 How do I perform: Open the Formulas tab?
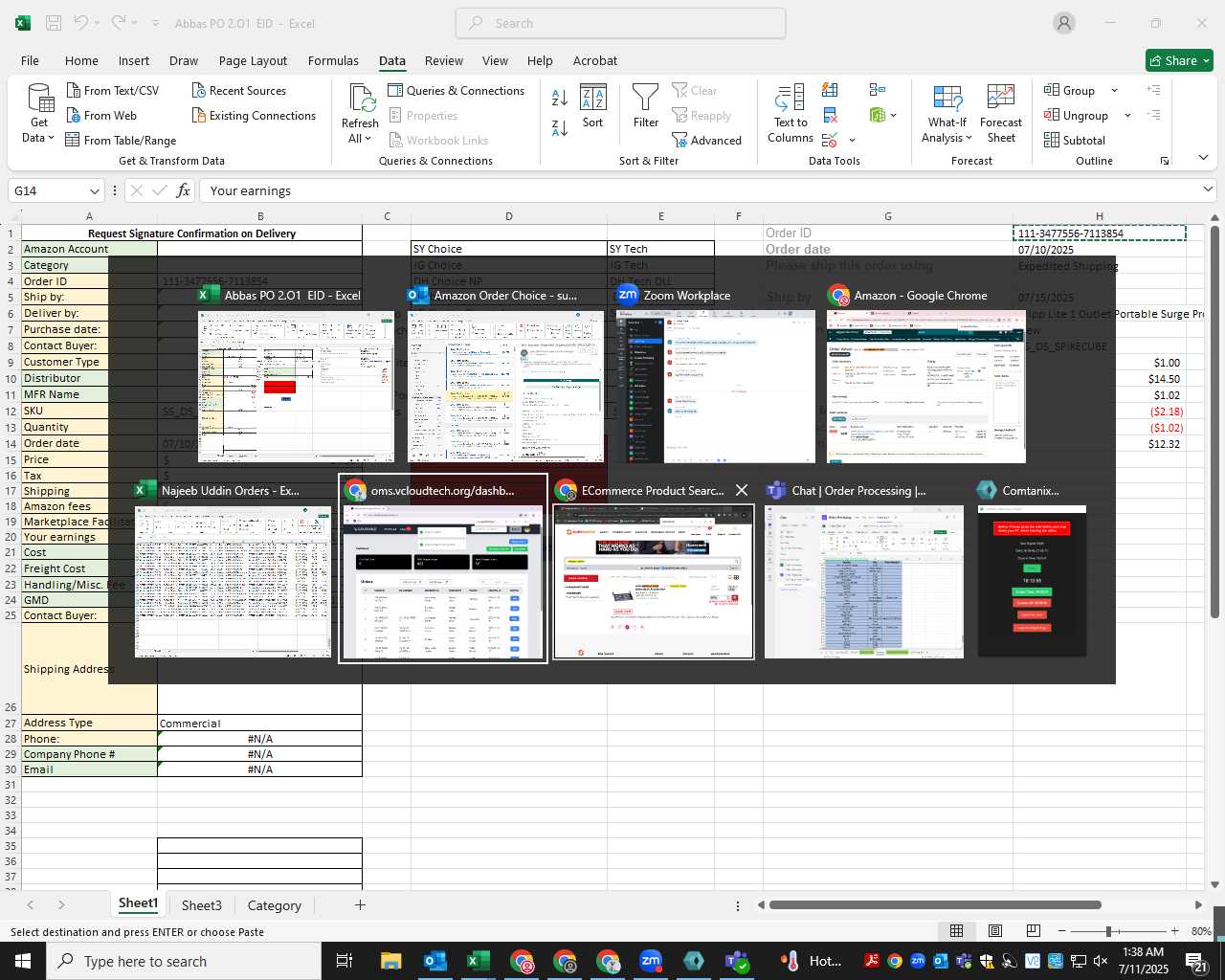[333, 60]
